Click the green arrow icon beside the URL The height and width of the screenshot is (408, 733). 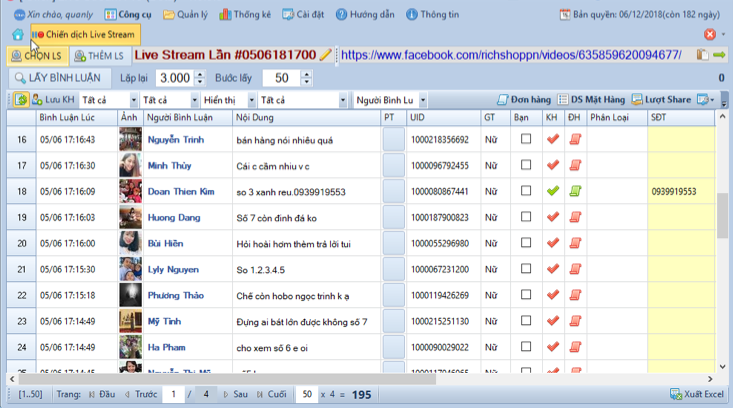point(719,54)
